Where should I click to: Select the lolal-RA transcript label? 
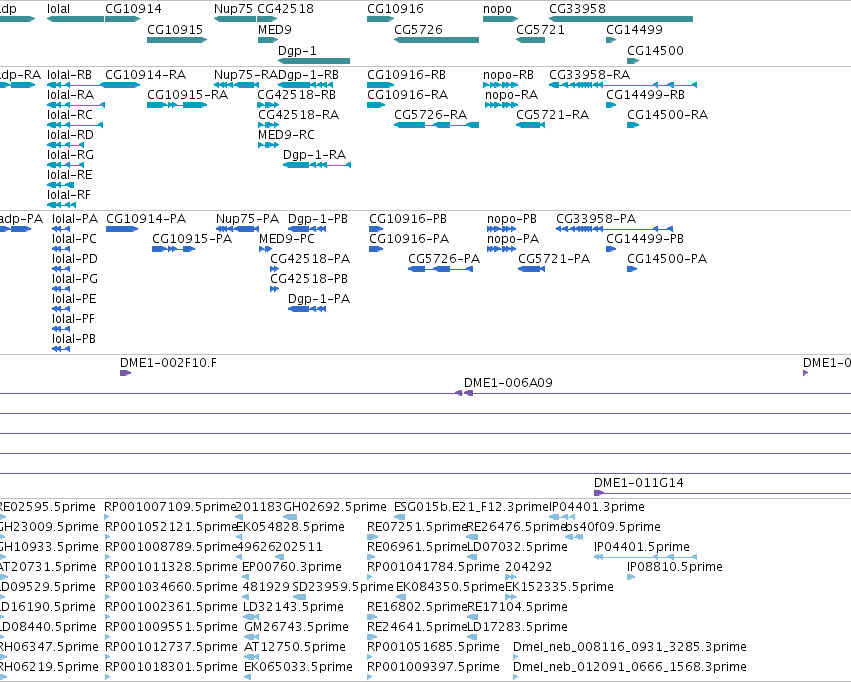coord(71,94)
